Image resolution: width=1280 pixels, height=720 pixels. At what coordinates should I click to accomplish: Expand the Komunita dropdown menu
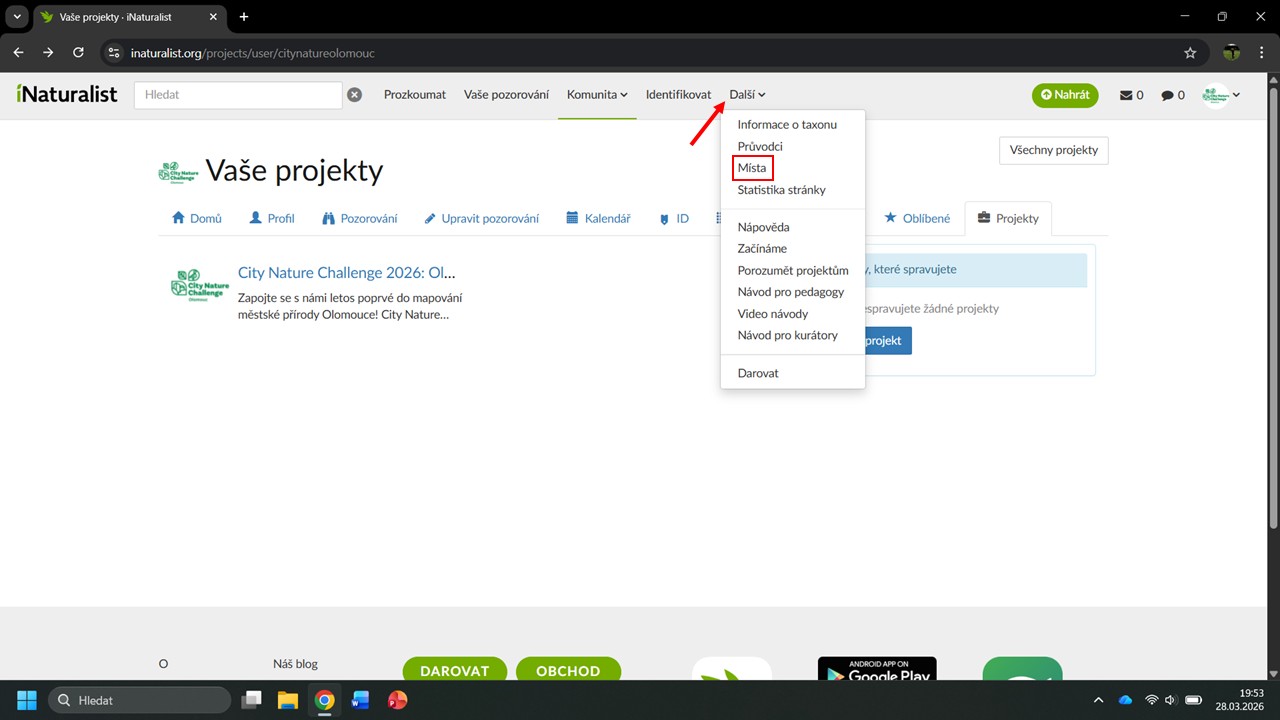[597, 95]
